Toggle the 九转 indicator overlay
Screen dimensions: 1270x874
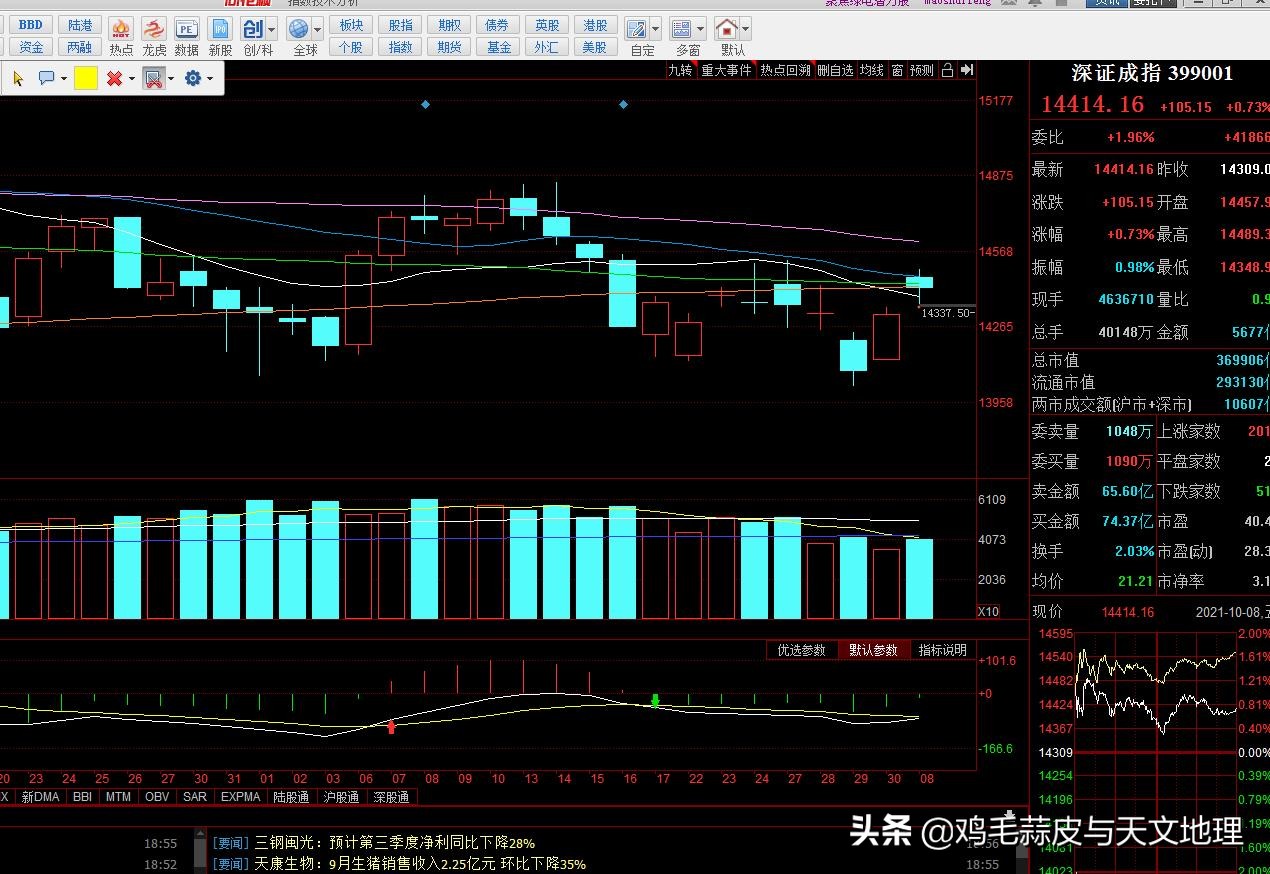pos(680,70)
